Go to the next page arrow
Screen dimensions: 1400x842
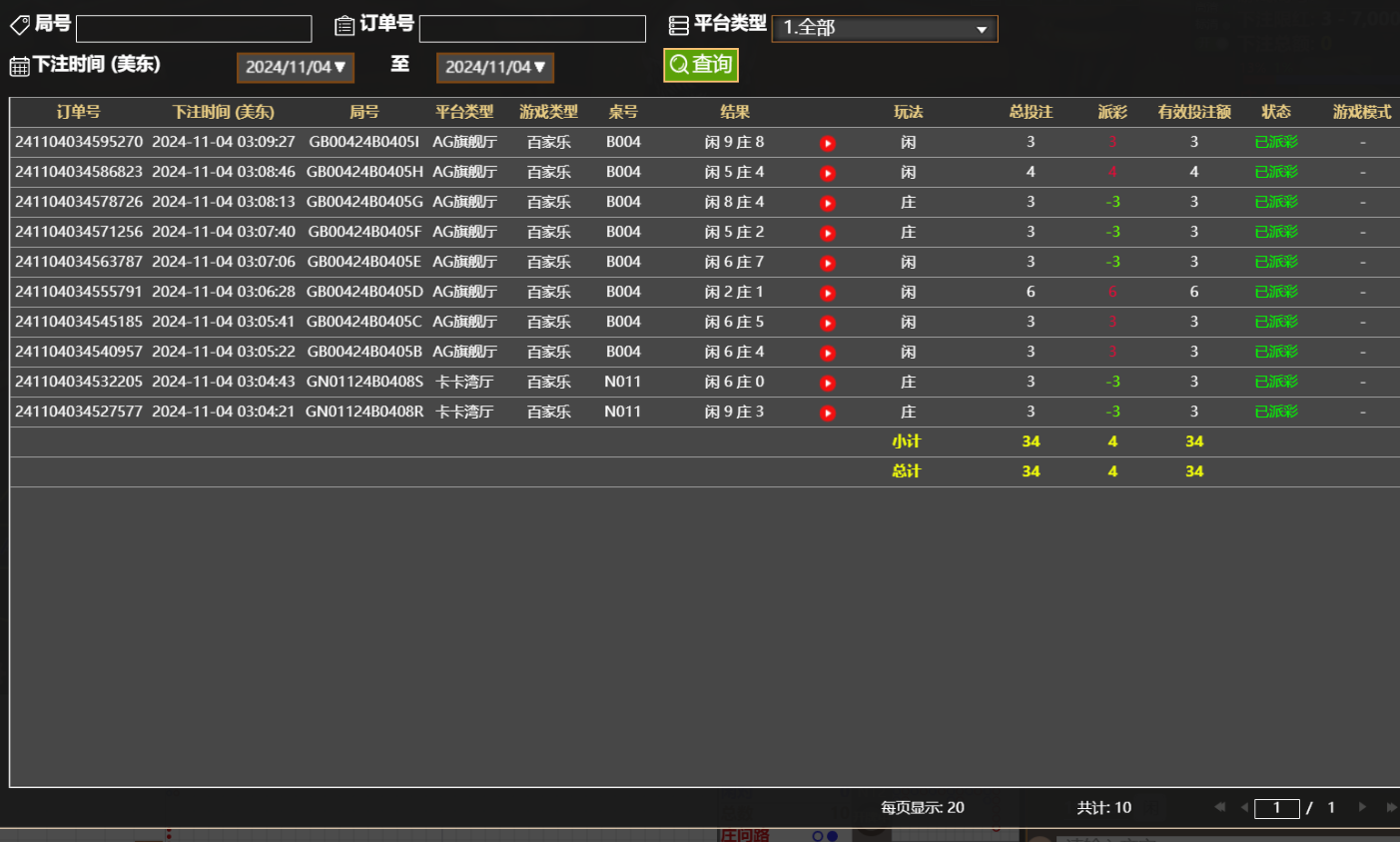(x=1362, y=807)
